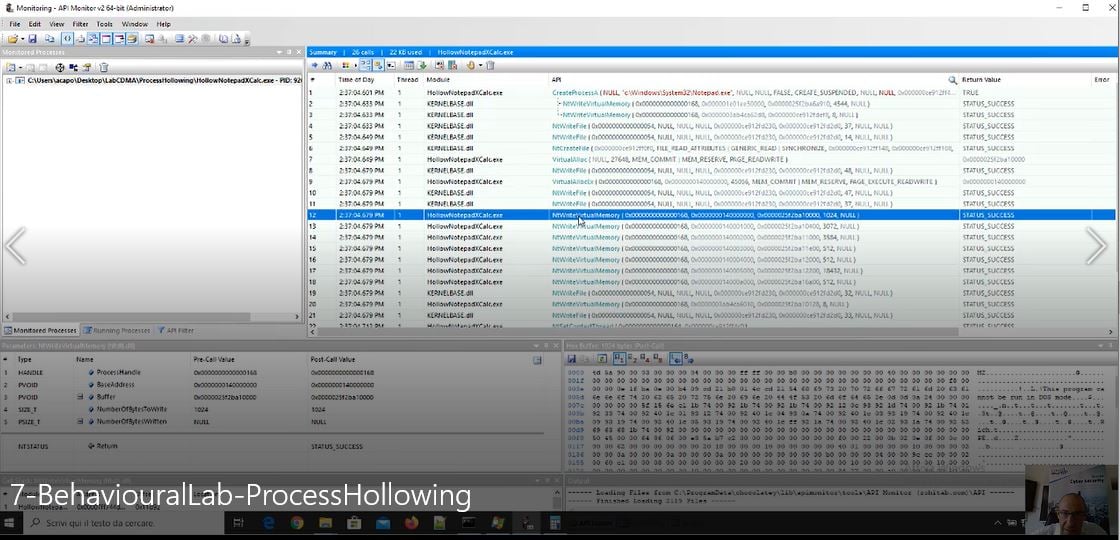The width and height of the screenshot is (1120, 540).
Task: Click the Windows Start button
Action: tap(9, 524)
